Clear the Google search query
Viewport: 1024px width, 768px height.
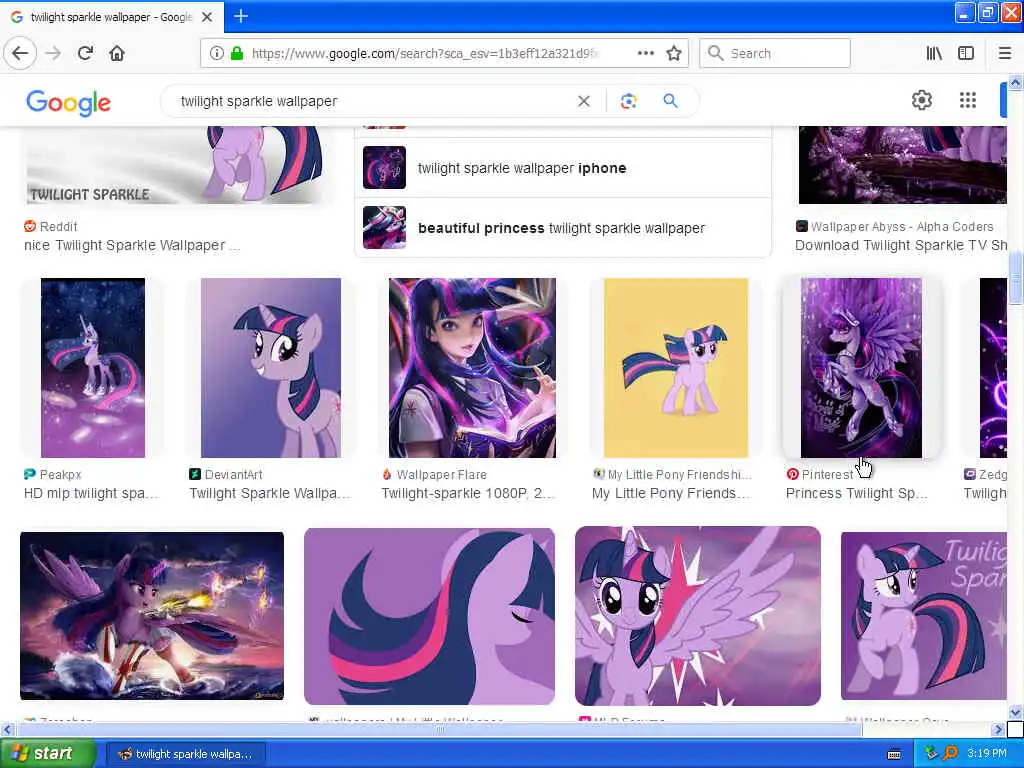[x=584, y=101]
